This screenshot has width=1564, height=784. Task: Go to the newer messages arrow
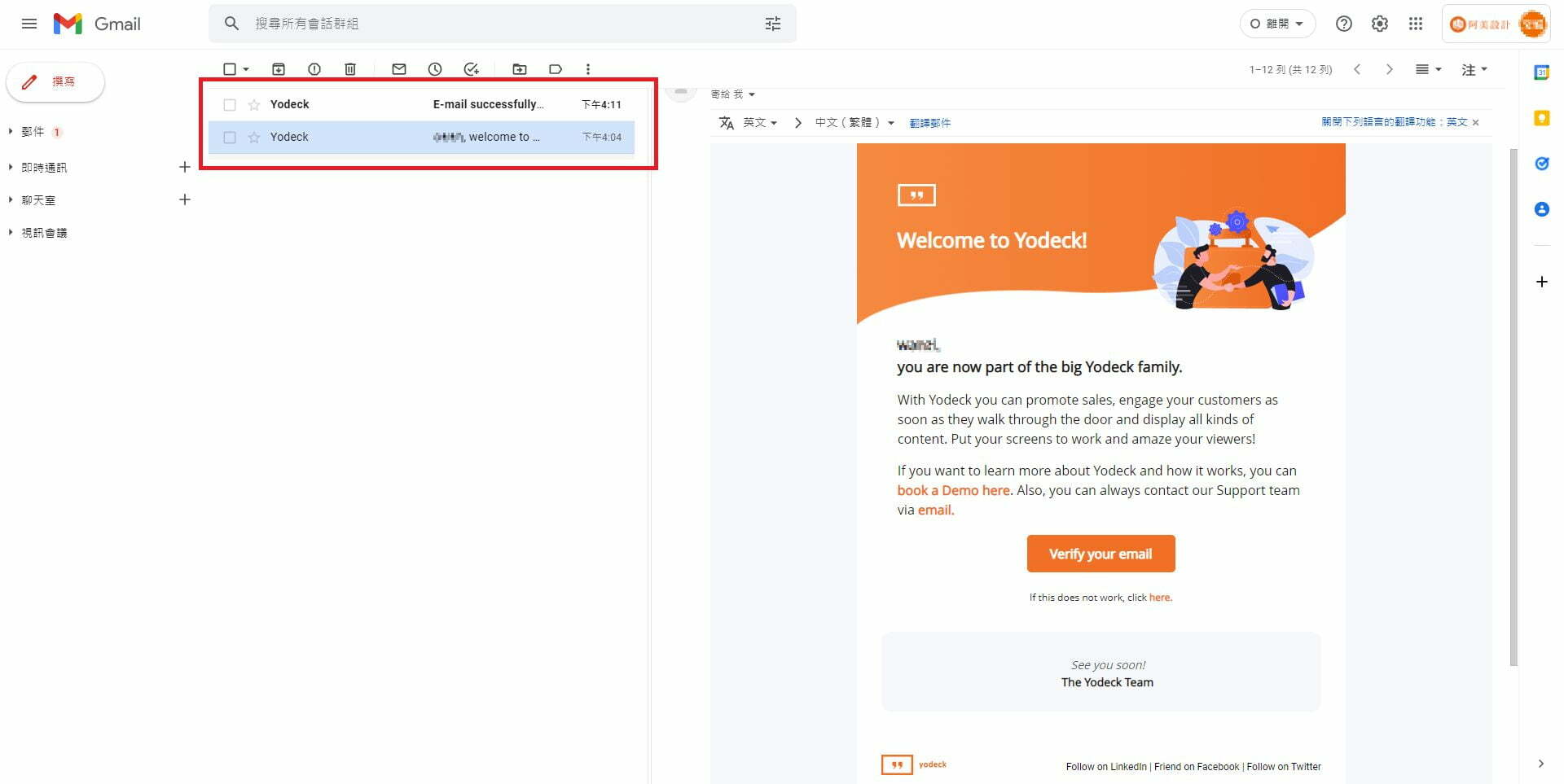pos(1357,69)
